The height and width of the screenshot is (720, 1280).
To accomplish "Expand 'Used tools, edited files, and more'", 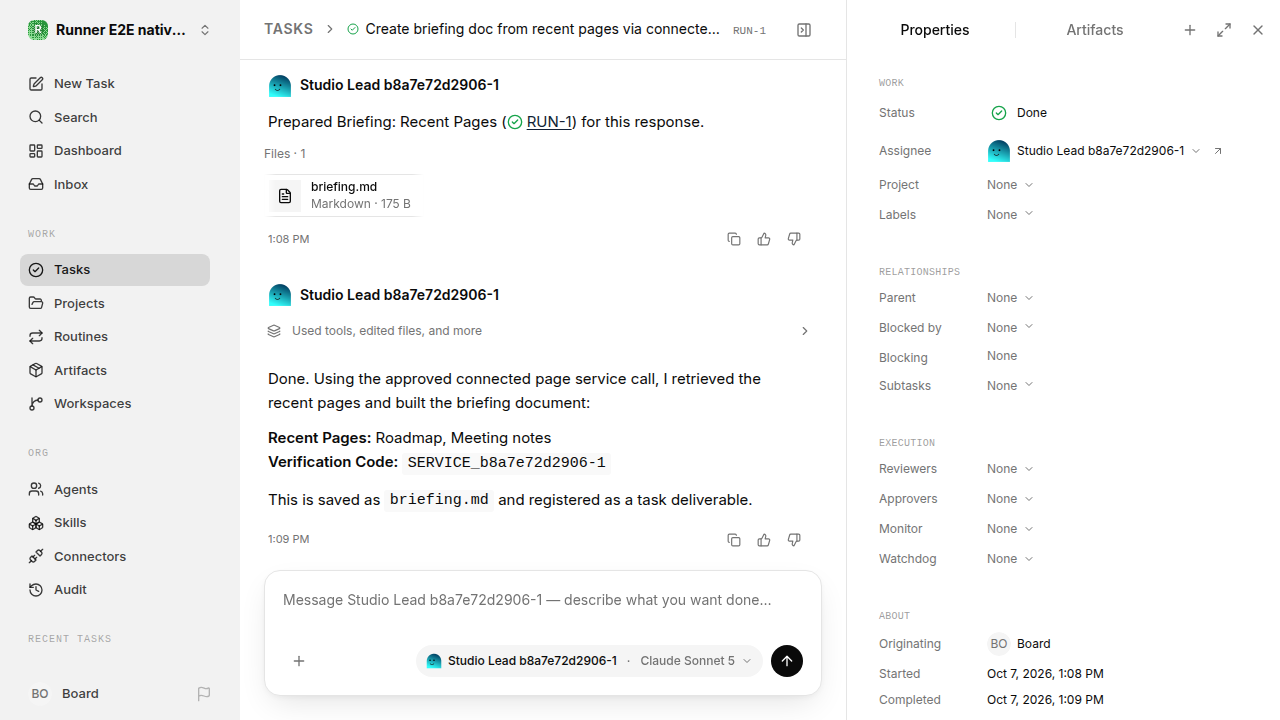I will [539, 331].
